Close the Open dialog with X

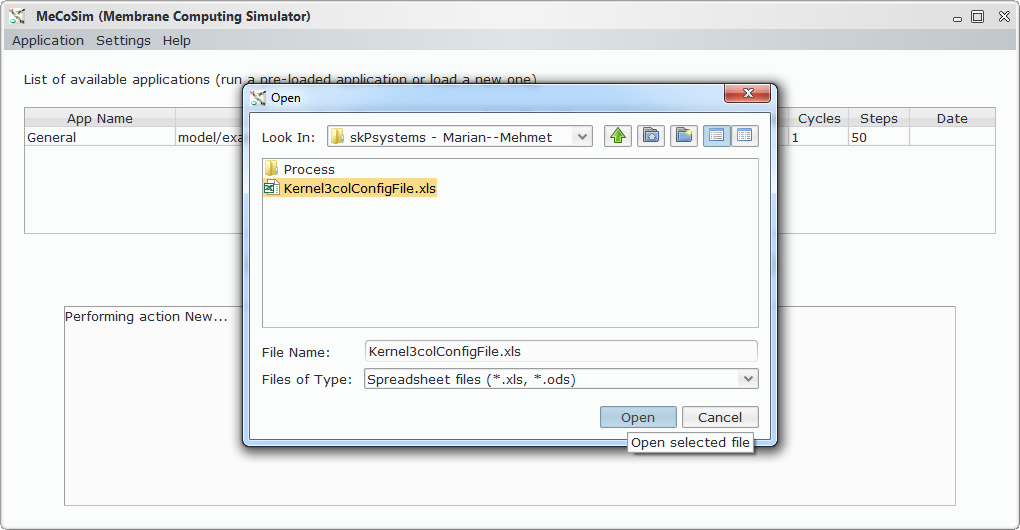point(747,94)
